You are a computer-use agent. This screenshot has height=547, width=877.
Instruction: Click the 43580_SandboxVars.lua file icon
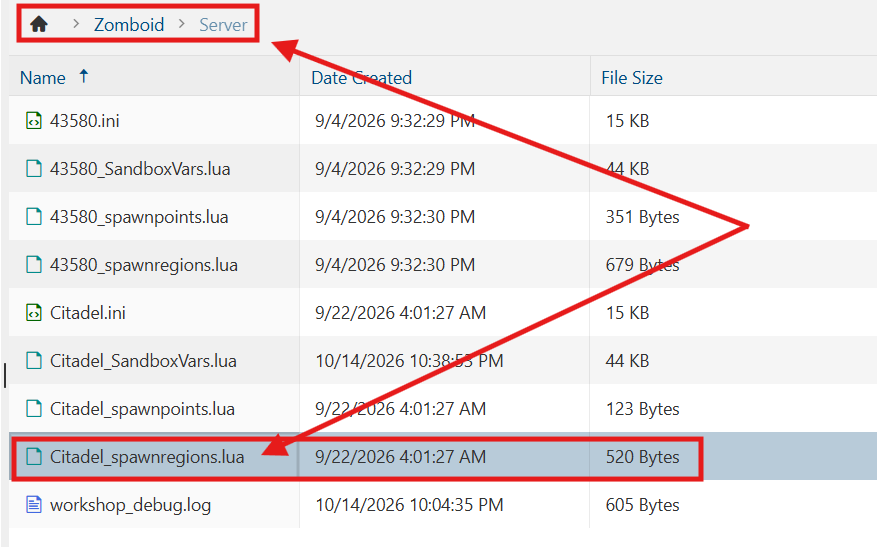[34, 168]
